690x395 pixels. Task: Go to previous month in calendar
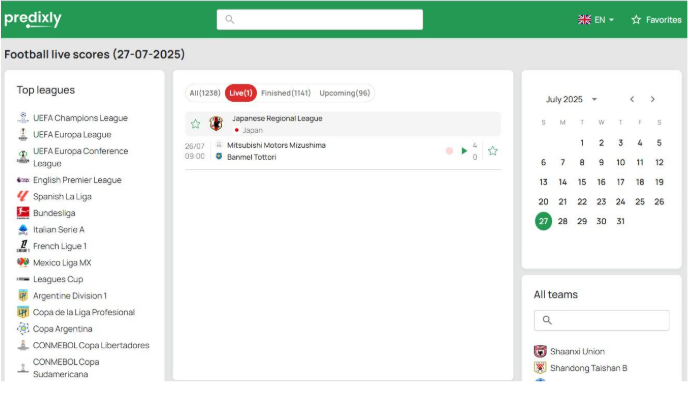coord(632,99)
